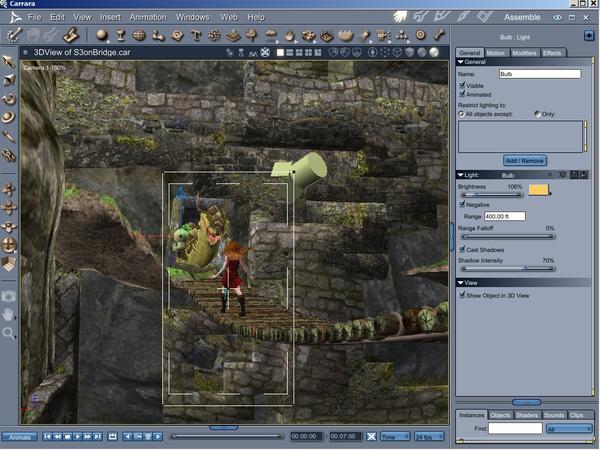Select the Only radio button
This screenshot has height=450, width=600.
point(537,114)
